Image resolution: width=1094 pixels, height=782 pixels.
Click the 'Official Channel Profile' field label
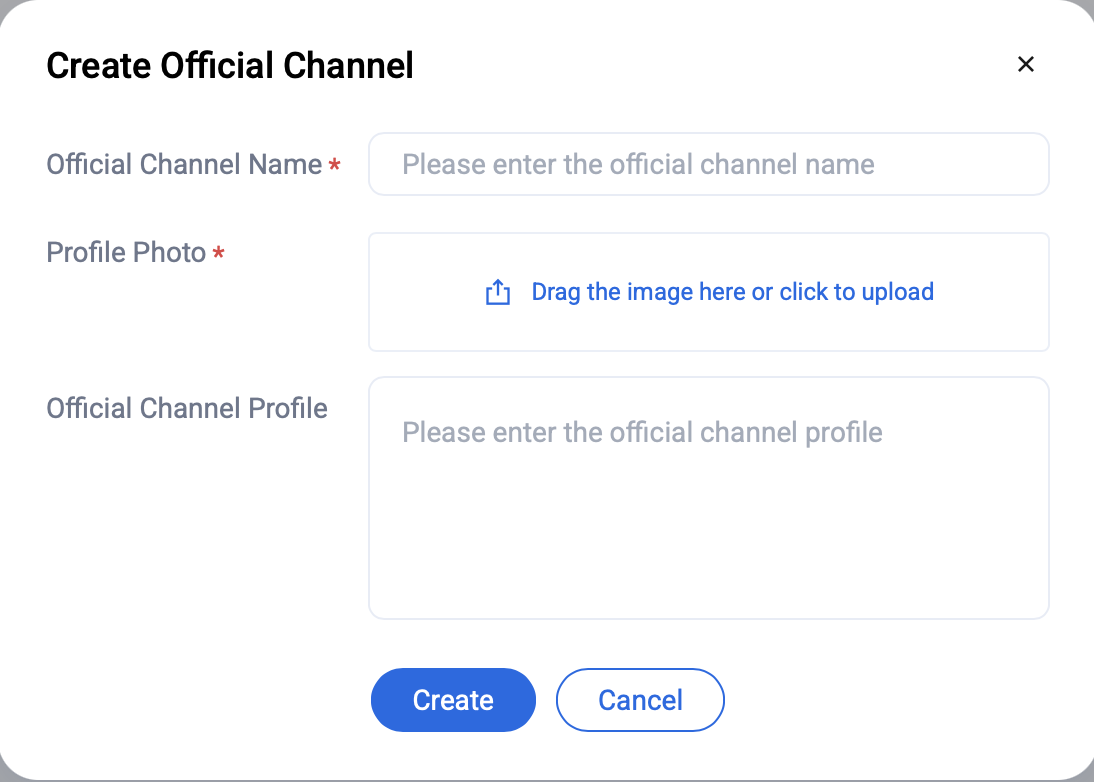(x=187, y=409)
